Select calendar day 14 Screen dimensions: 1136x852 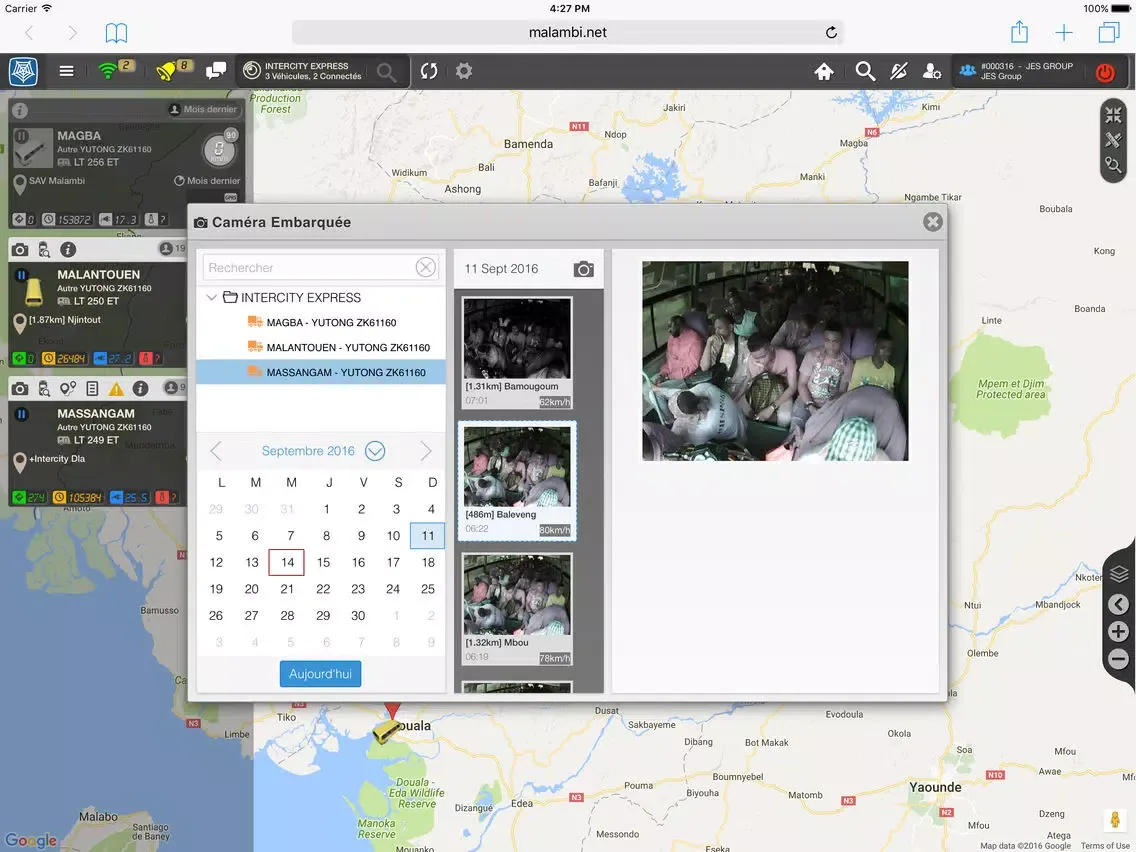[x=287, y=562]
